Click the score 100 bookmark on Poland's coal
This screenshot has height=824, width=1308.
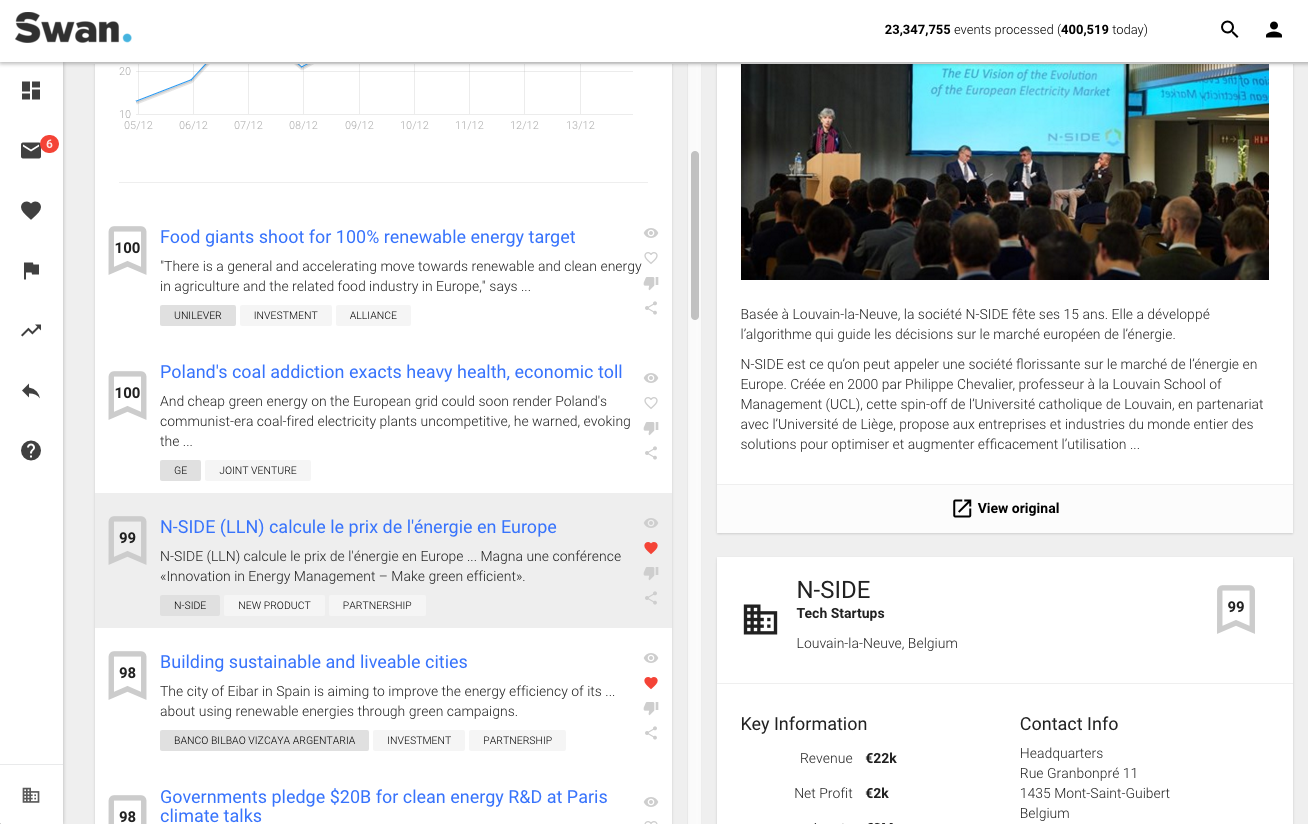click(127, 394)
